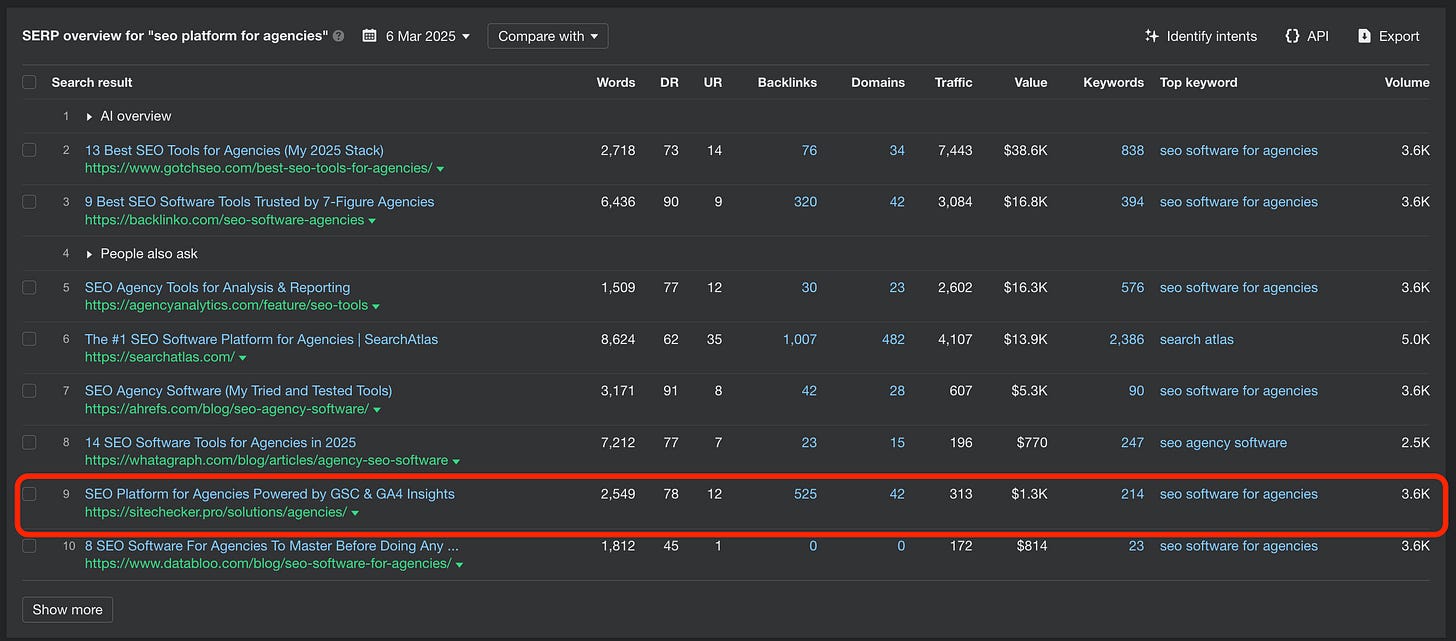Open The #1 SEO Software Platform title link

(x=261, y=339)
